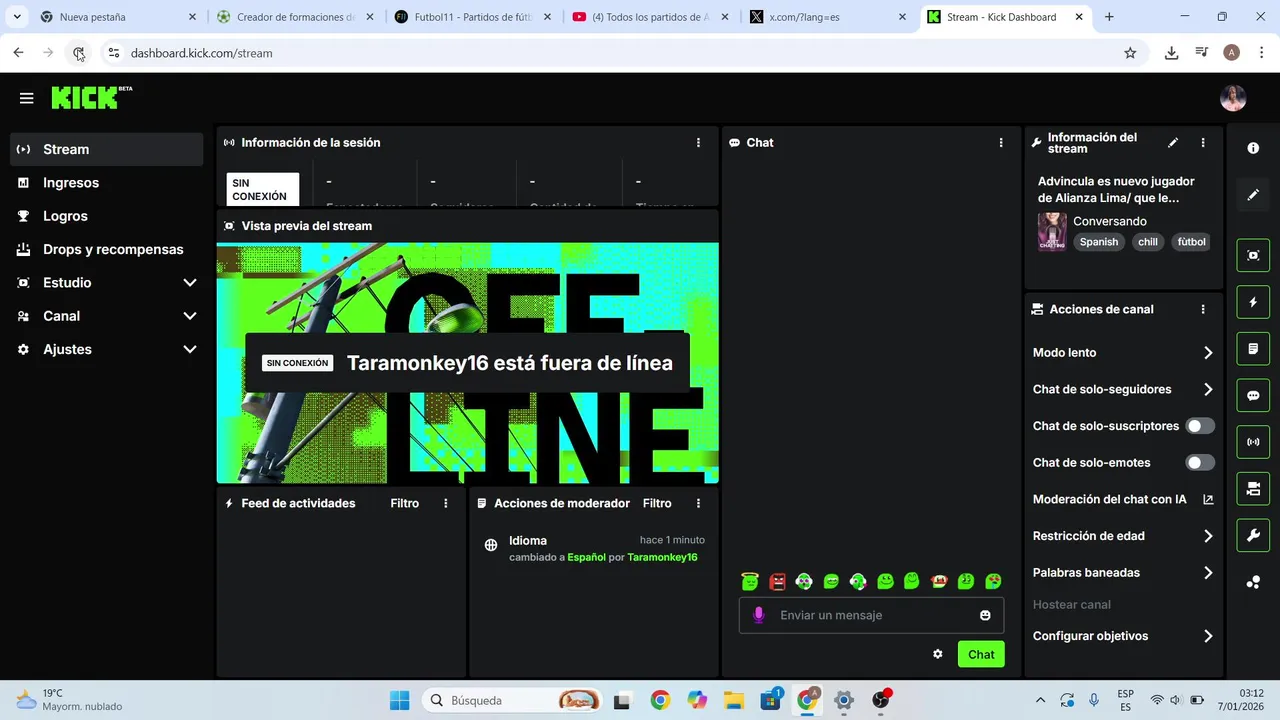
Task: Insert the angel halo emote
Action: tap(750, 581)
